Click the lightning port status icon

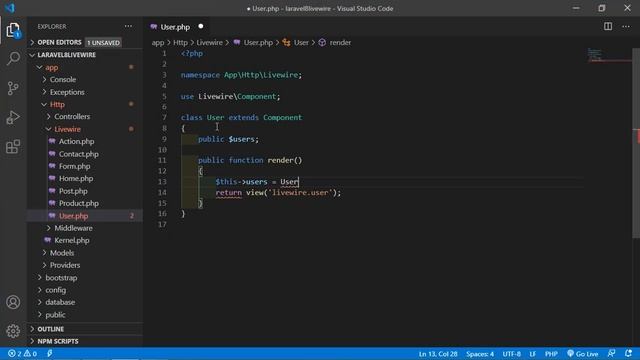[50, 354]
